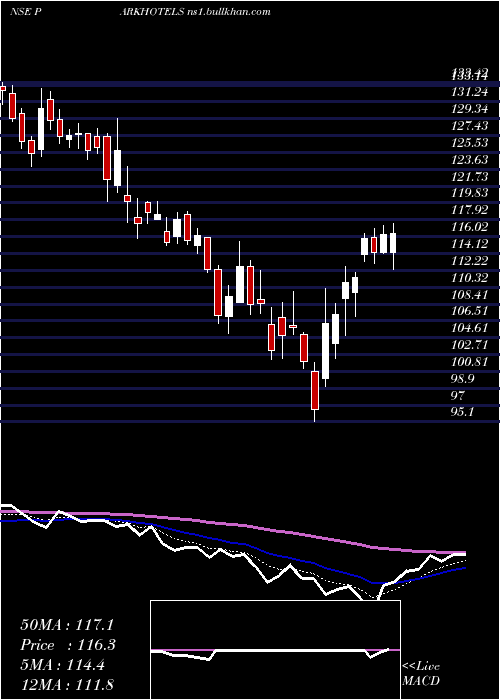Screen dimensions: 500x700
Task: Click the 114.12 price axis label
Action: click(x=470, y=244)
